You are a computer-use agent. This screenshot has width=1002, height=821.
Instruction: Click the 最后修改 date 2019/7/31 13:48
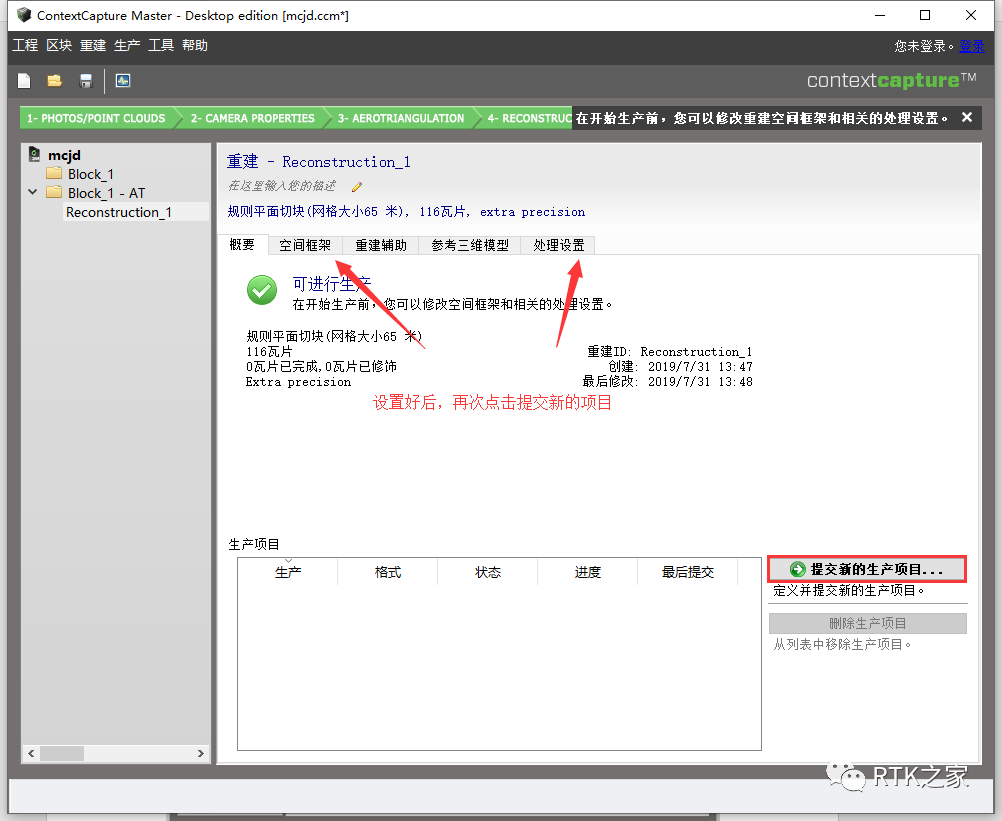coord(700,381)
